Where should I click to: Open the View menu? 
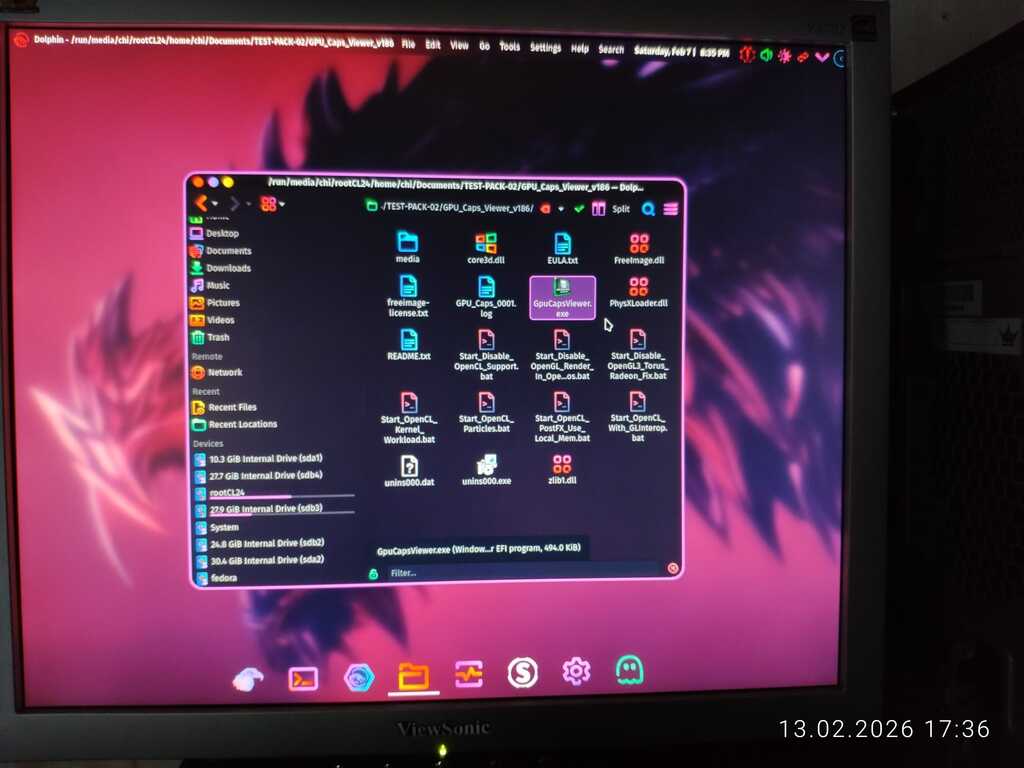pos(459,45)
